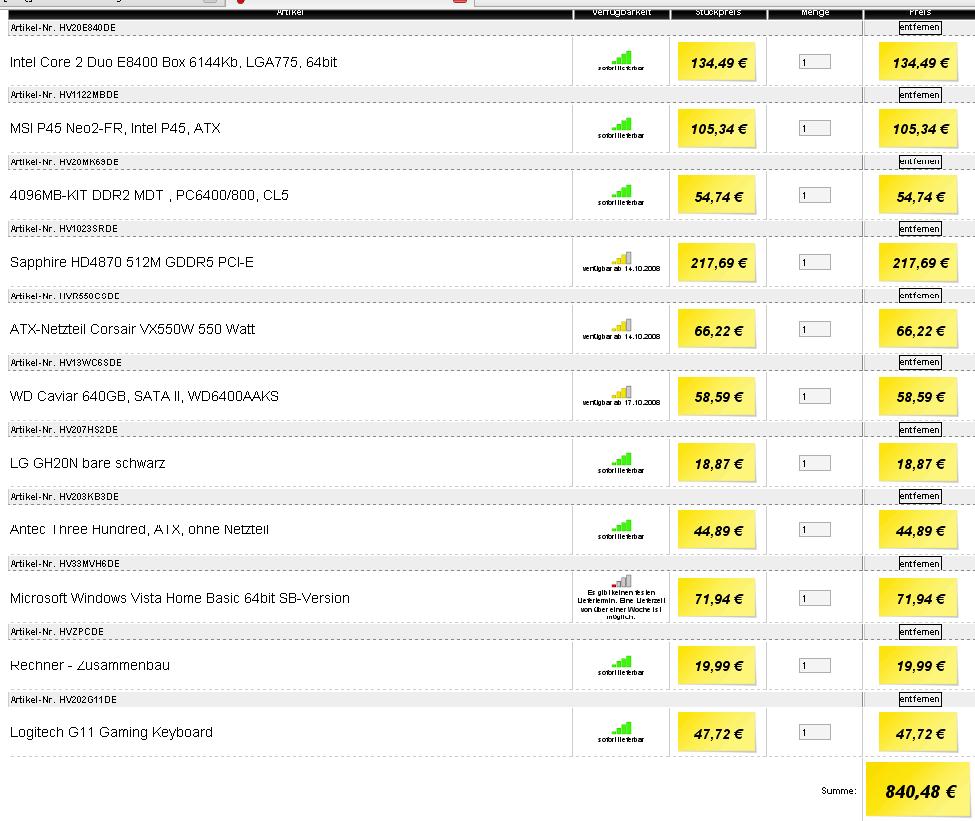Click article number HV33MVH6DE
Viewport: 975px width, 821px height.
coord(90,564)
